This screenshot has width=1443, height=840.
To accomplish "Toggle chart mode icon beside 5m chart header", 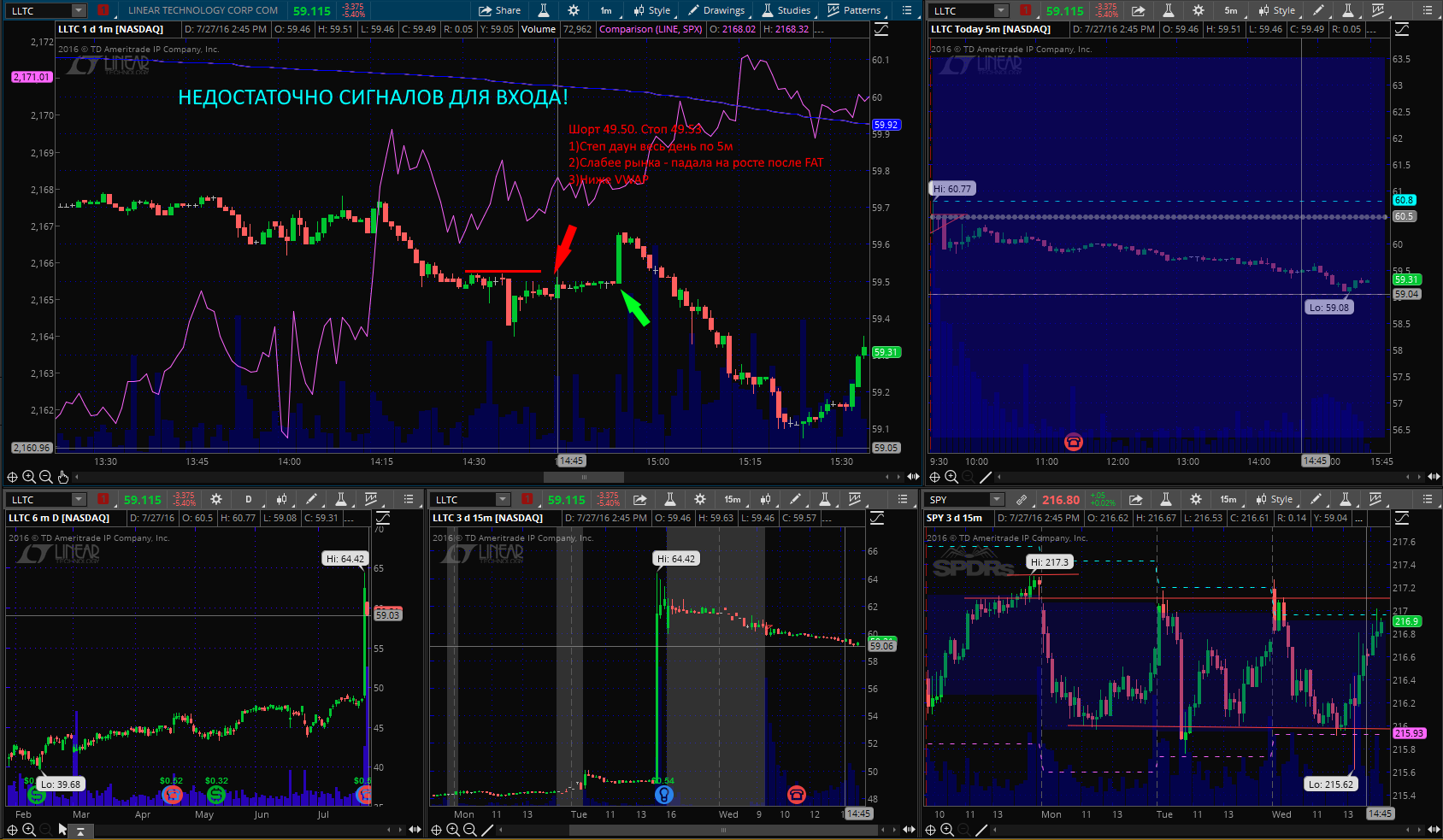I will (1402, 29).
